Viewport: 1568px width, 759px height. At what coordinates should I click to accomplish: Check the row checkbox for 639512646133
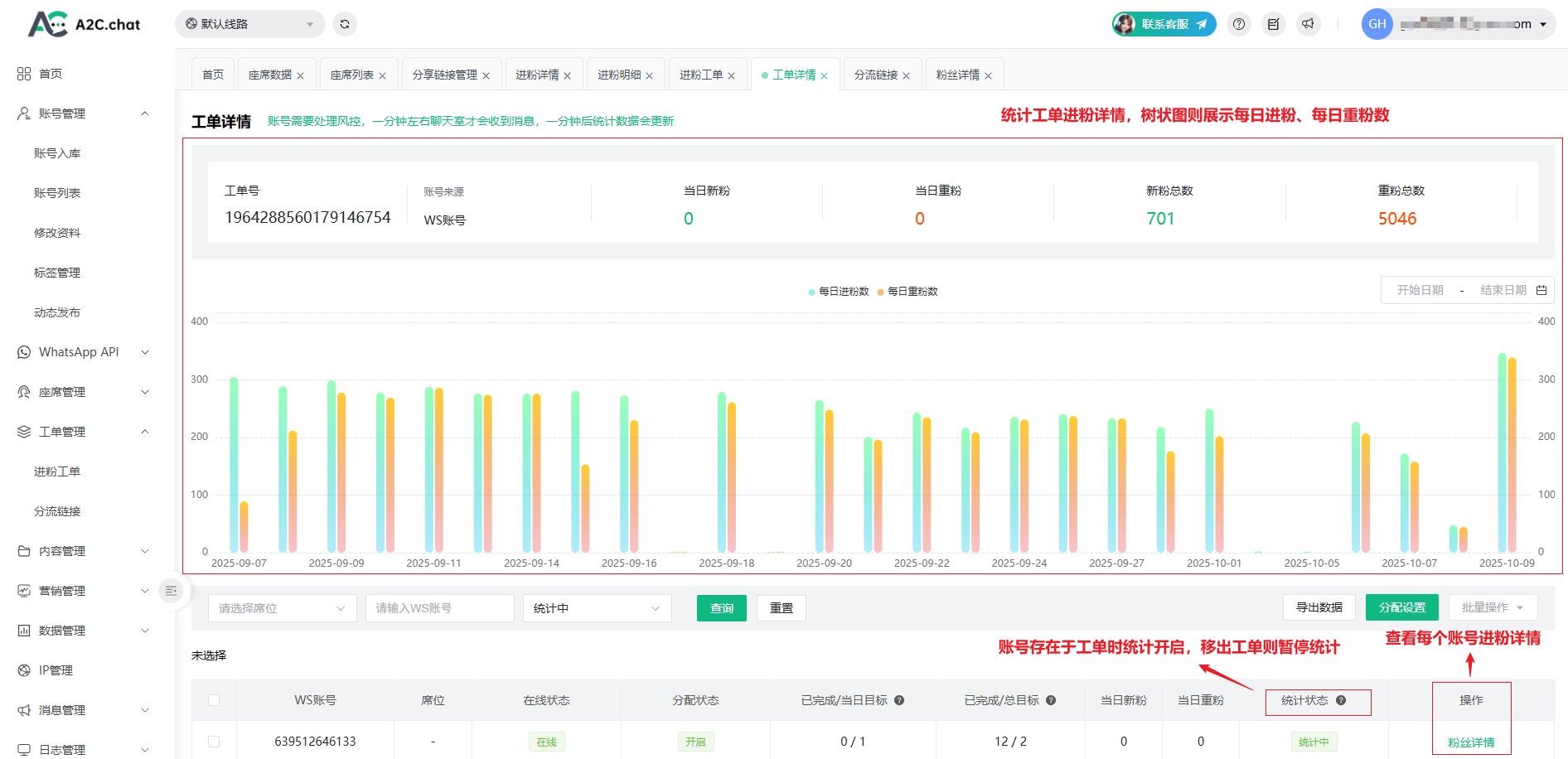214,742
